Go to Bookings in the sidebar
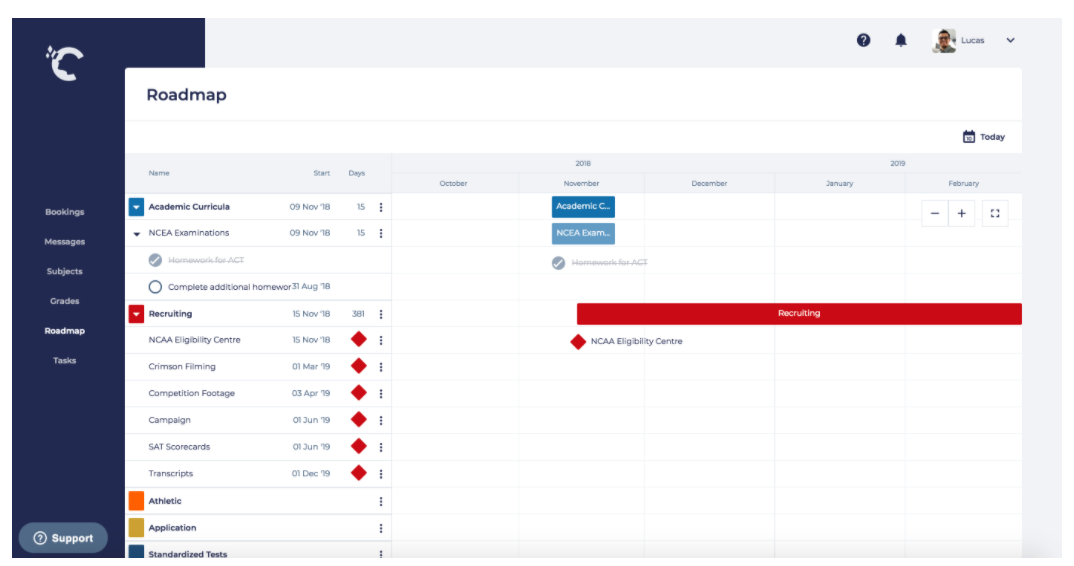The height and width of the screenshot is (566, 1074). click(64, 212)
